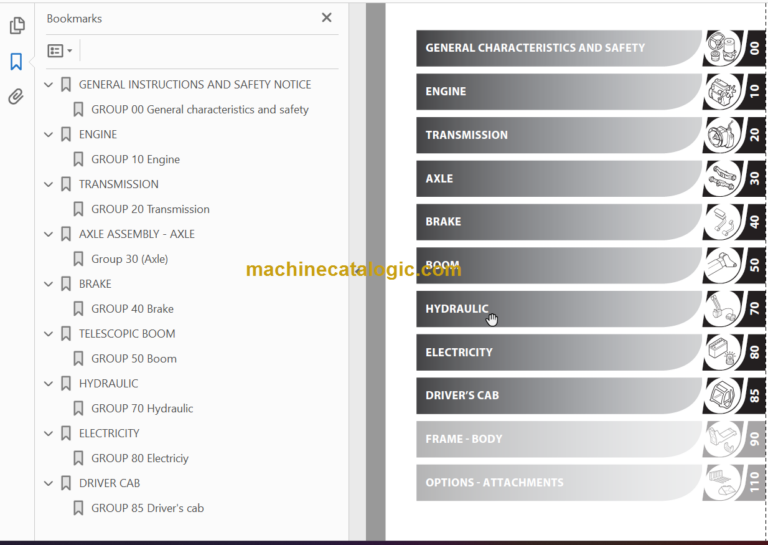Click bookmark icon beside GROUP 70 Hydraulic

[78, 409]
